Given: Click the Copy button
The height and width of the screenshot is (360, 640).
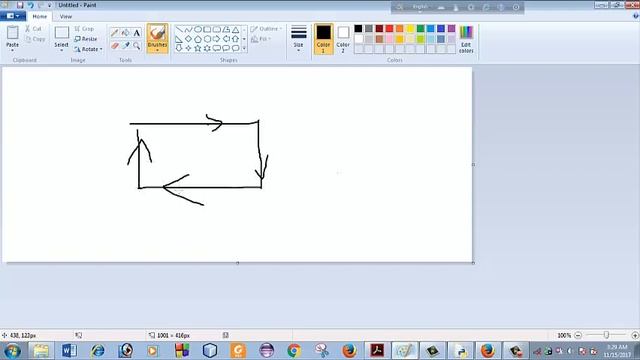Looking at the screenshot, I should 35,39.
